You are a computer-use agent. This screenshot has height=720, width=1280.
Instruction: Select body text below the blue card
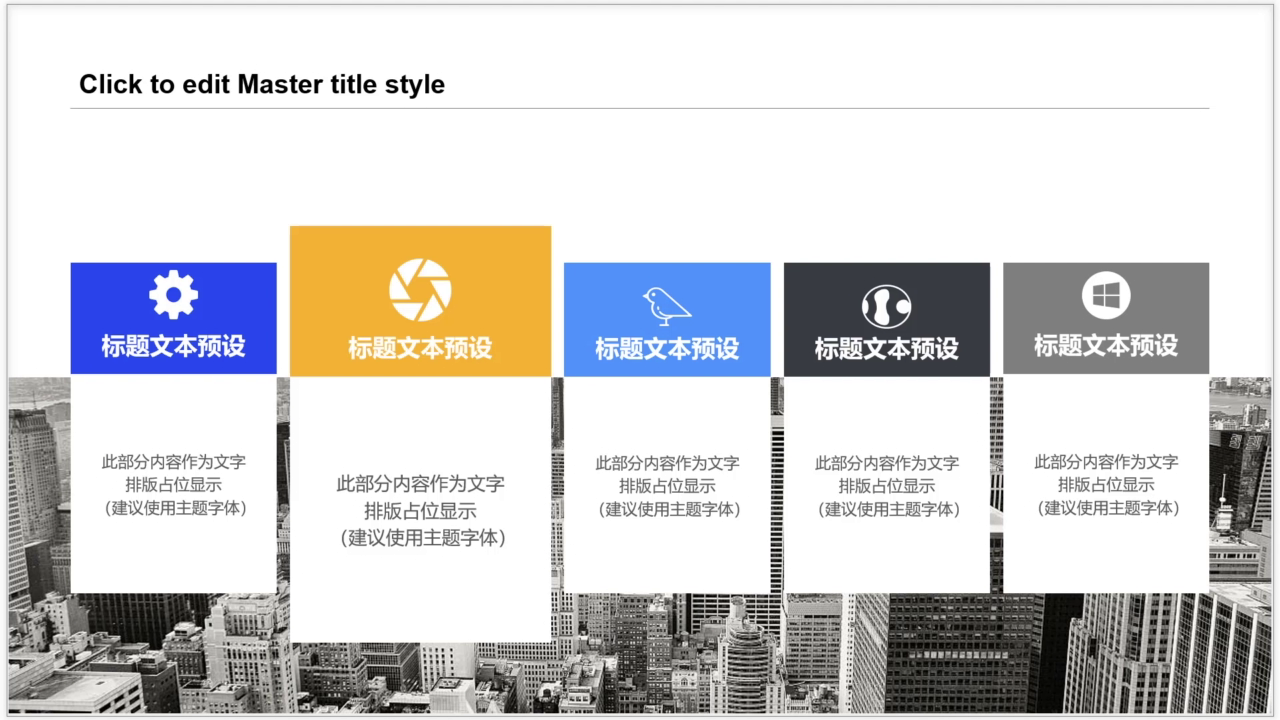click(174, 485)
